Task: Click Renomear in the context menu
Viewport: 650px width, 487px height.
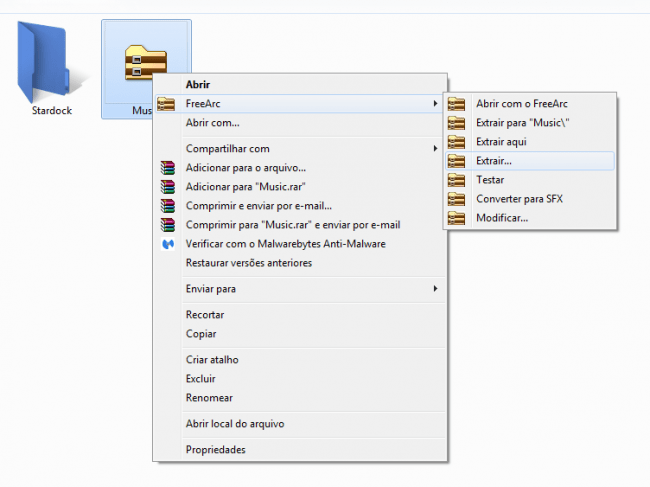Action: [x=211, y=398]
